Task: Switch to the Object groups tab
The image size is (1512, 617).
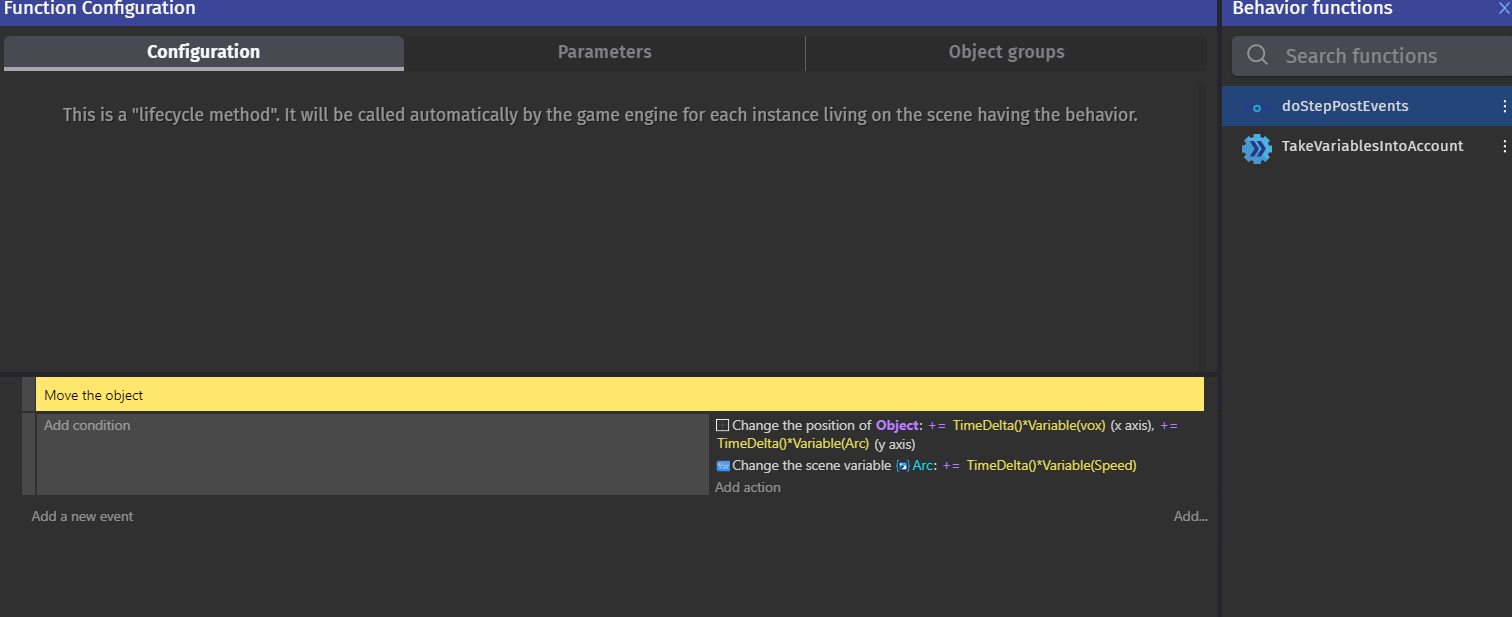Action: click(x=1005, y=51)
